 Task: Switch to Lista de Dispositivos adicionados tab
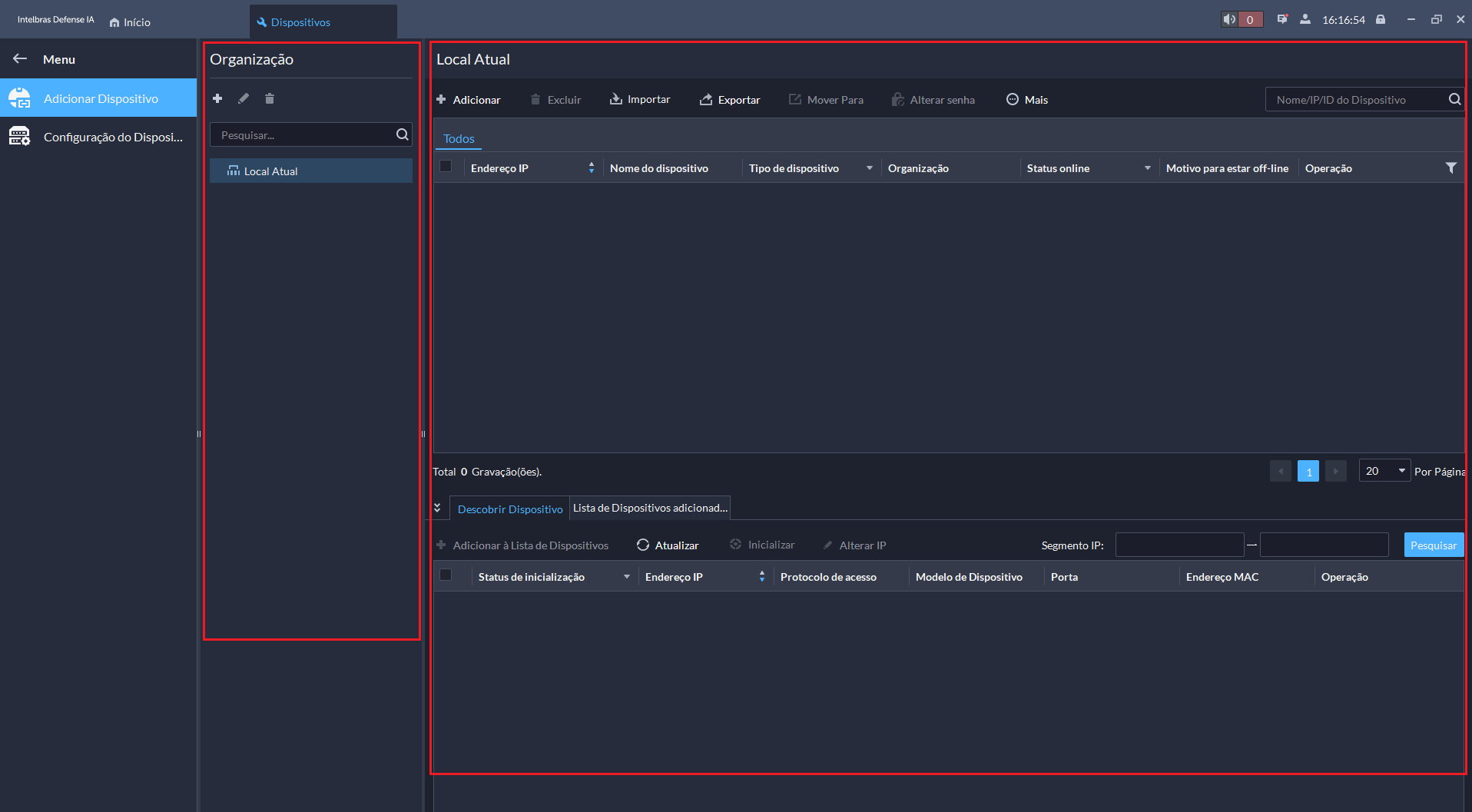[650, 508]
